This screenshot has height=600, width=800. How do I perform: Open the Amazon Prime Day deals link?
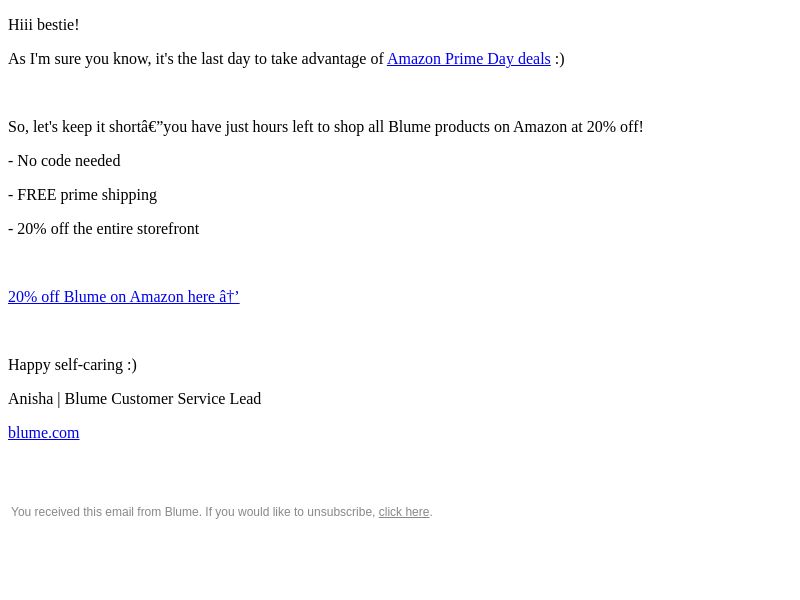(468, 59)
